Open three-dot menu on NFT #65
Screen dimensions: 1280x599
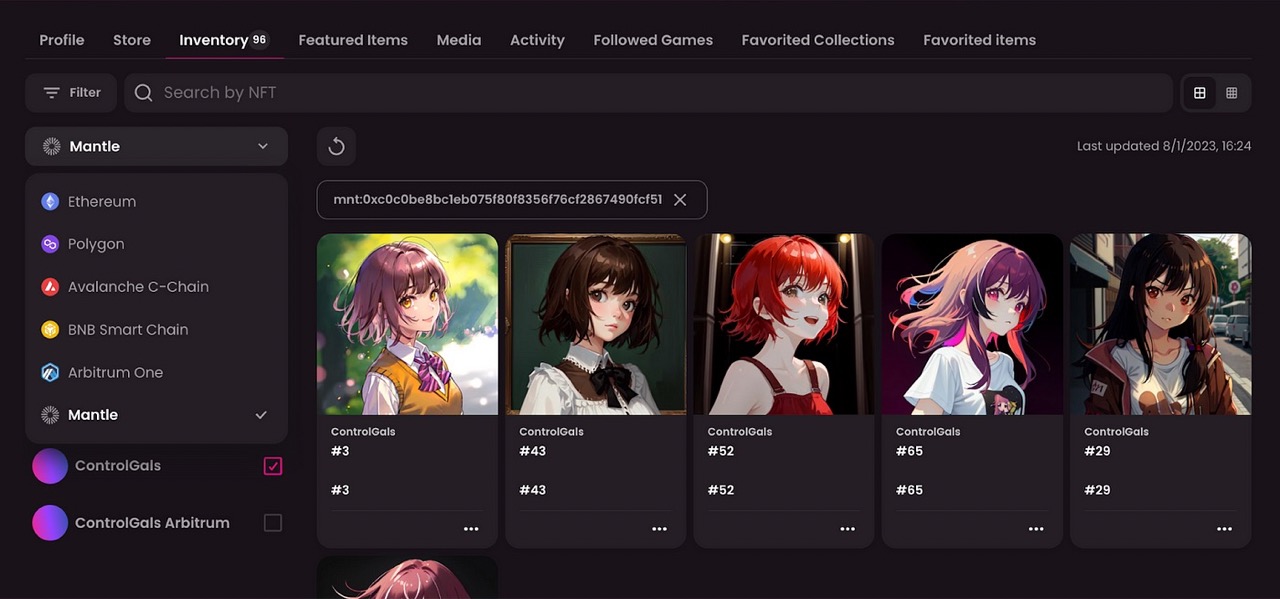click(x=1036, y=529)
